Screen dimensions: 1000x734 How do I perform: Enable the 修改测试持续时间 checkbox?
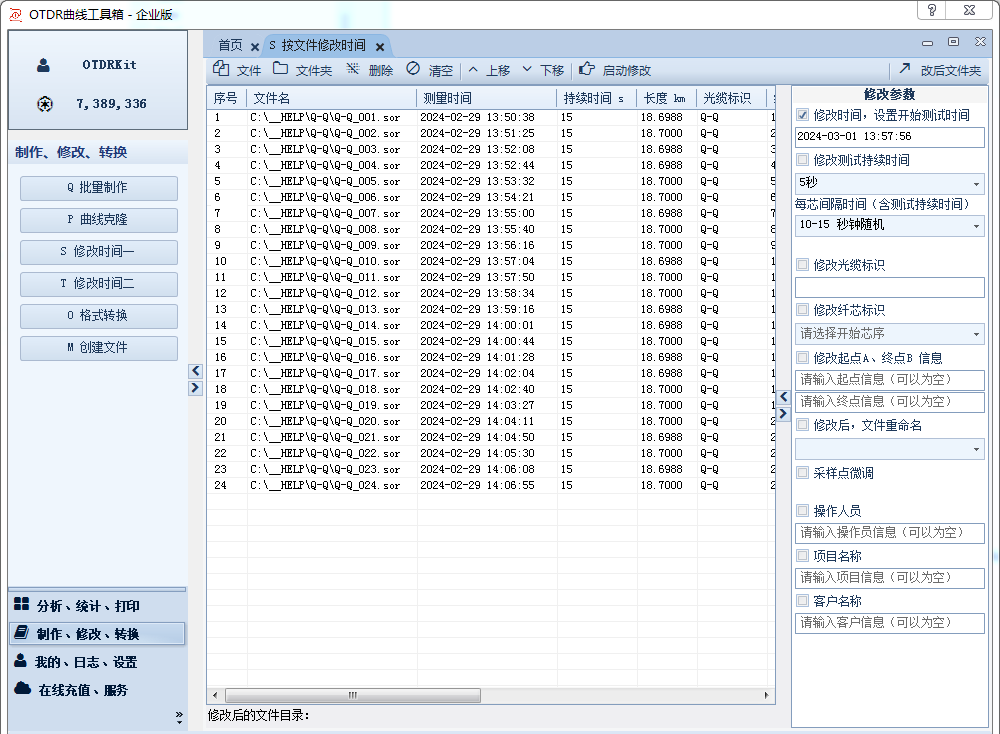[803, 160]
